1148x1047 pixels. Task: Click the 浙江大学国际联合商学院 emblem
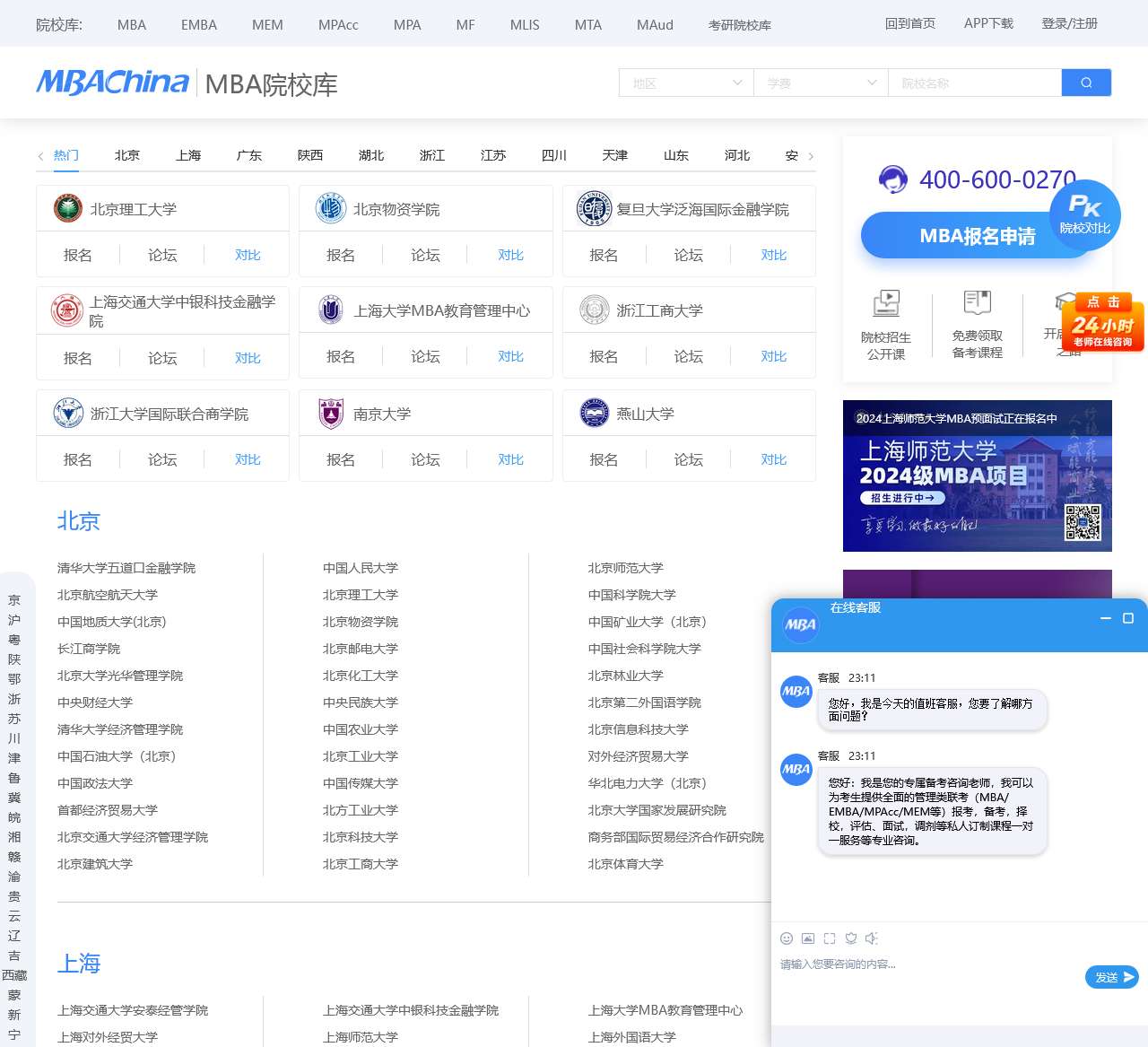click(x=68, y=414)
